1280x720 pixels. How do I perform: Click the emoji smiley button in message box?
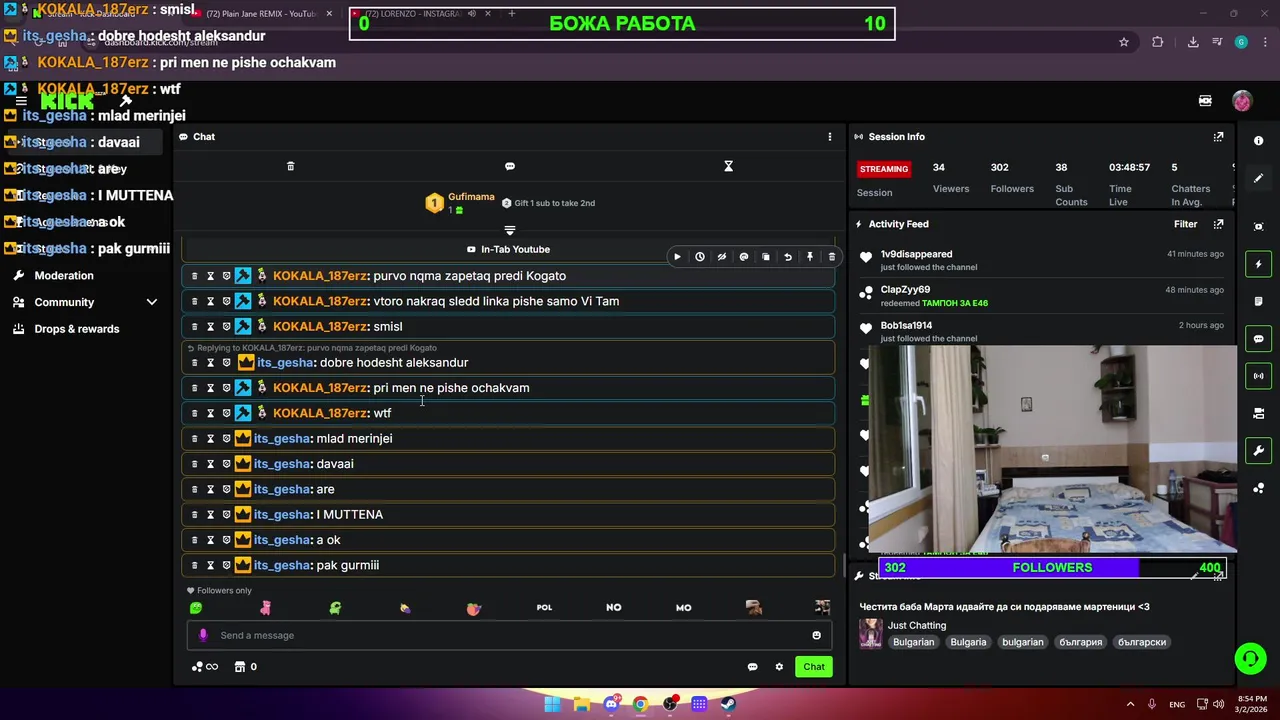(816, 635)
